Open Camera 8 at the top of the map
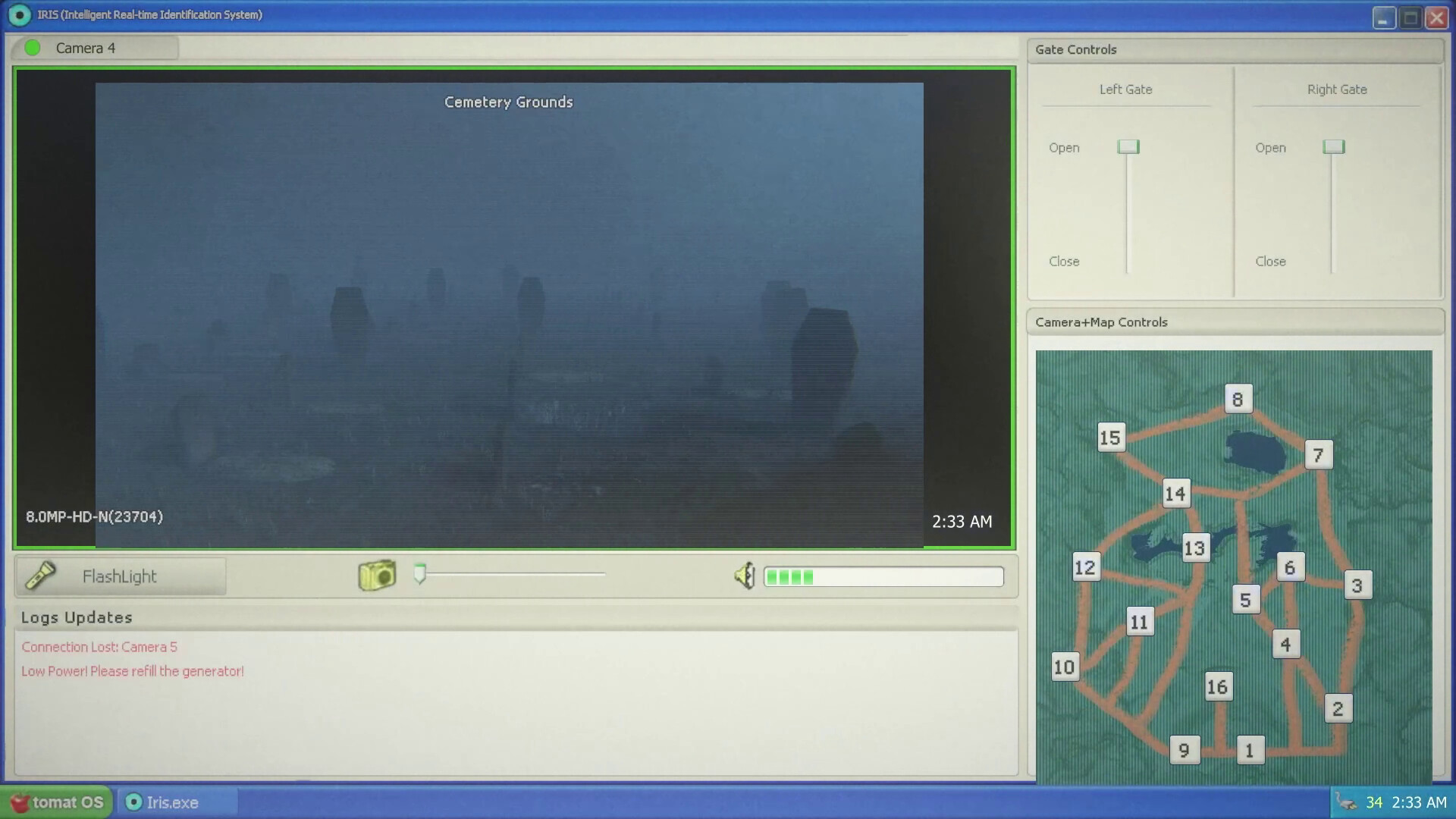 [x=1238, y=397]
